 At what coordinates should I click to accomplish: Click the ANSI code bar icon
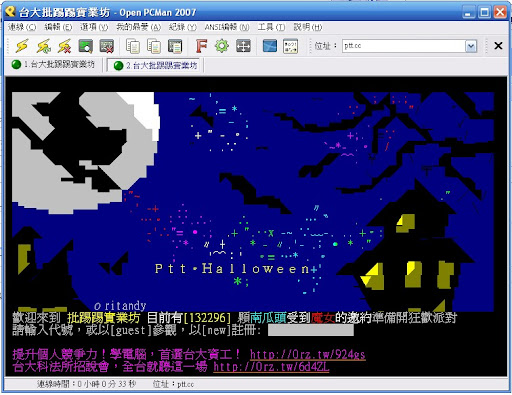290,46
